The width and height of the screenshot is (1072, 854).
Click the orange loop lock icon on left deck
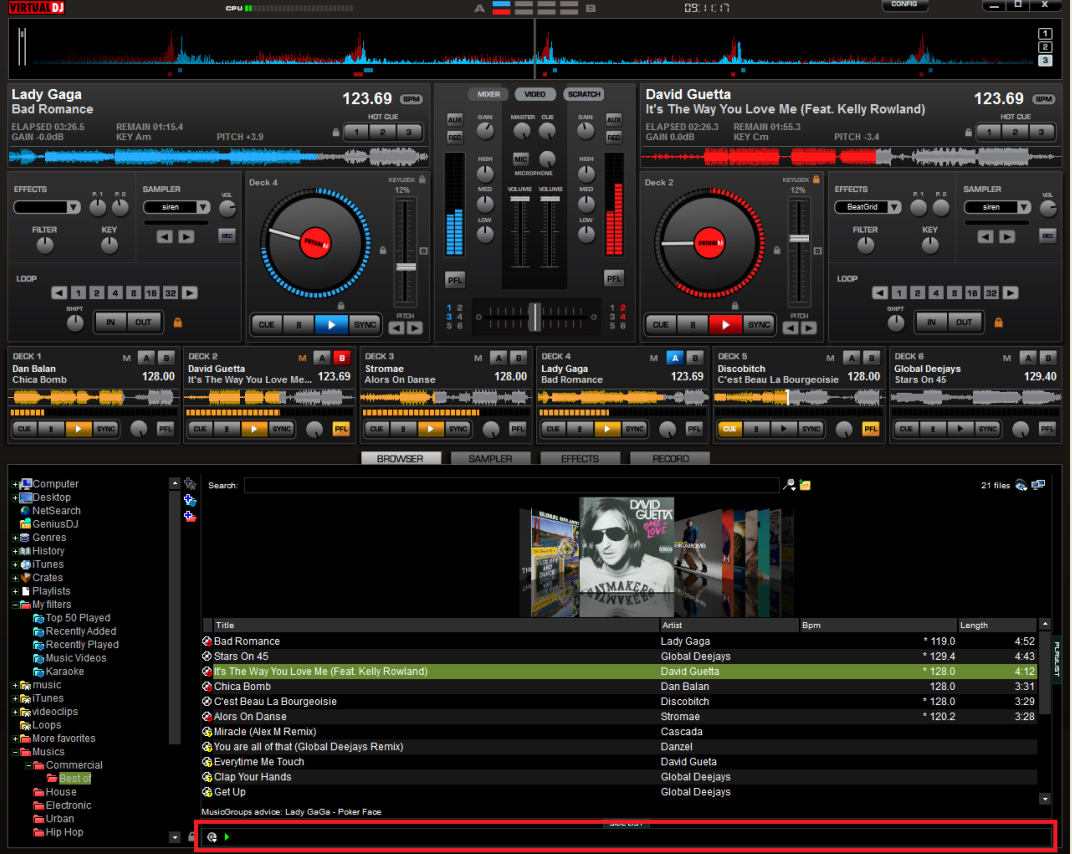(179, 322)
